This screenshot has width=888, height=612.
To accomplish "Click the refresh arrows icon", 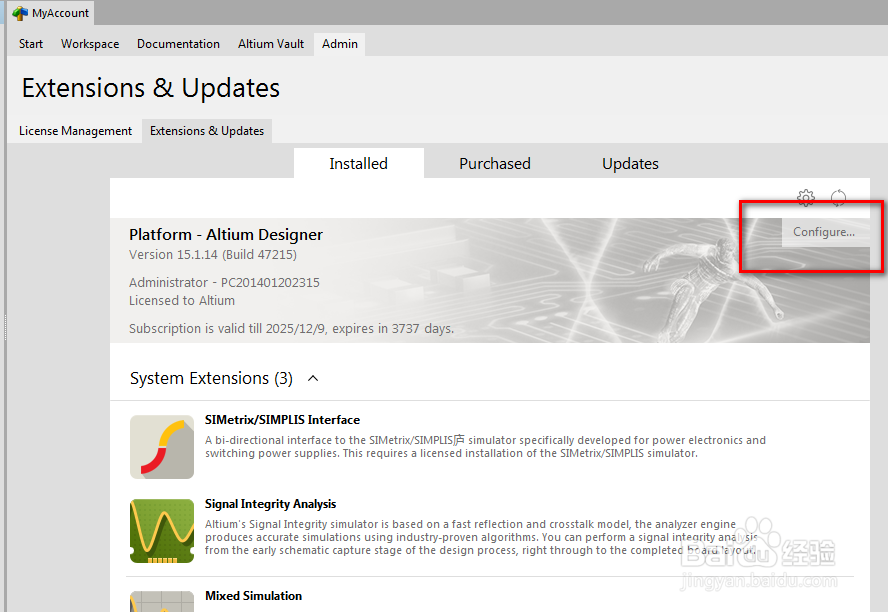I will [838, 198].
